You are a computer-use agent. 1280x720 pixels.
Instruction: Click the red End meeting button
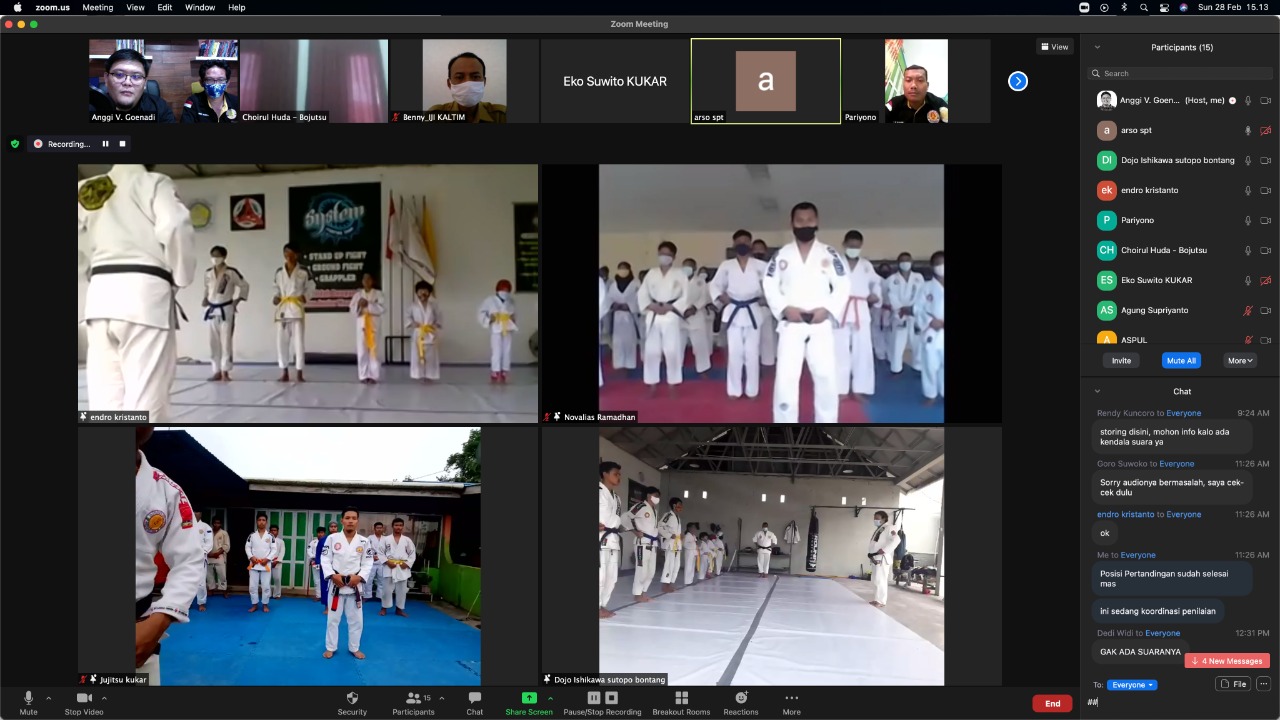coord(1052,703)
